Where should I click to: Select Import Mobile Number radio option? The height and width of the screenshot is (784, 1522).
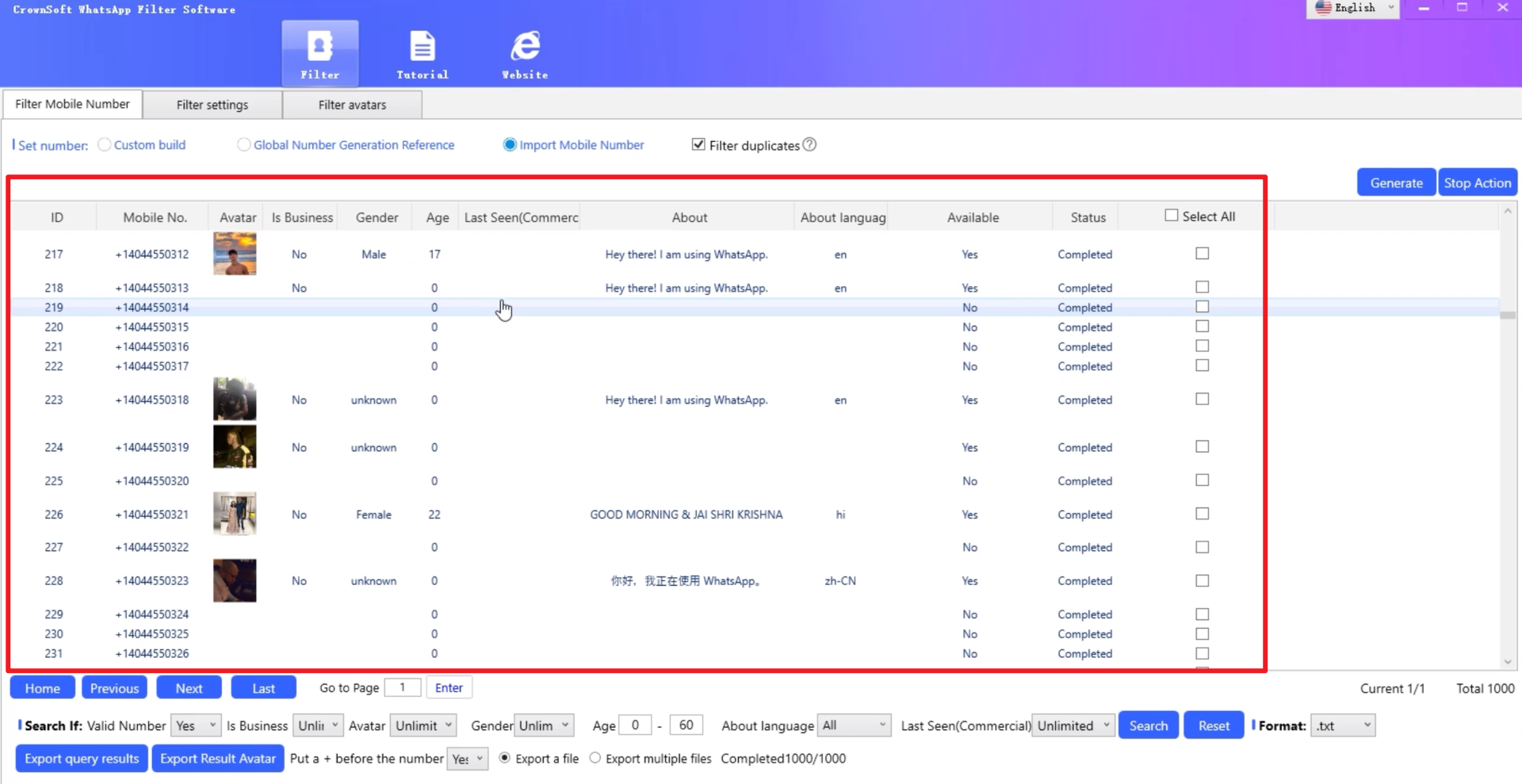tap(510, 144)
